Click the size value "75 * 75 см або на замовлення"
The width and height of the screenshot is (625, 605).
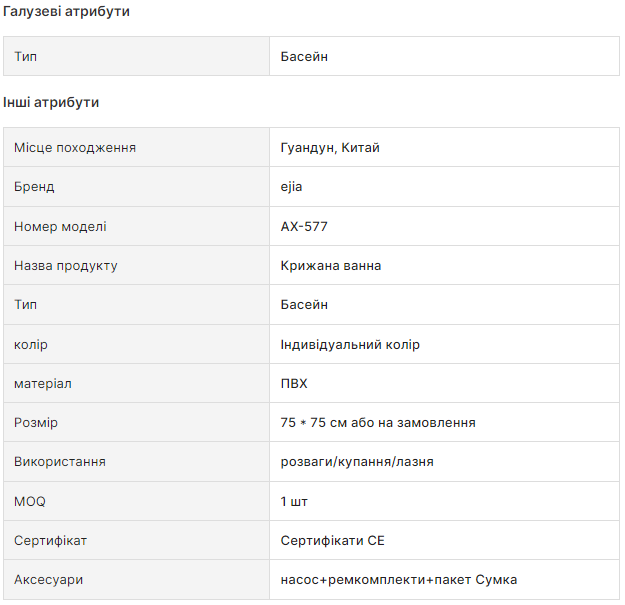(378, 423)
